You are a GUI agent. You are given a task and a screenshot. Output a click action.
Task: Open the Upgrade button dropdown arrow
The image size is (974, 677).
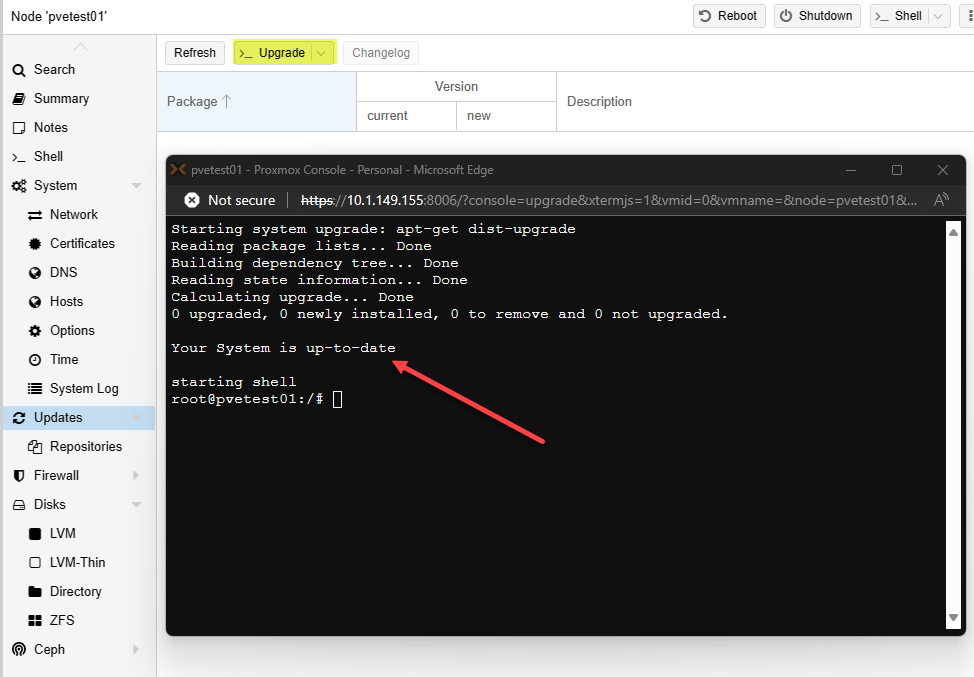coord(321,53)
